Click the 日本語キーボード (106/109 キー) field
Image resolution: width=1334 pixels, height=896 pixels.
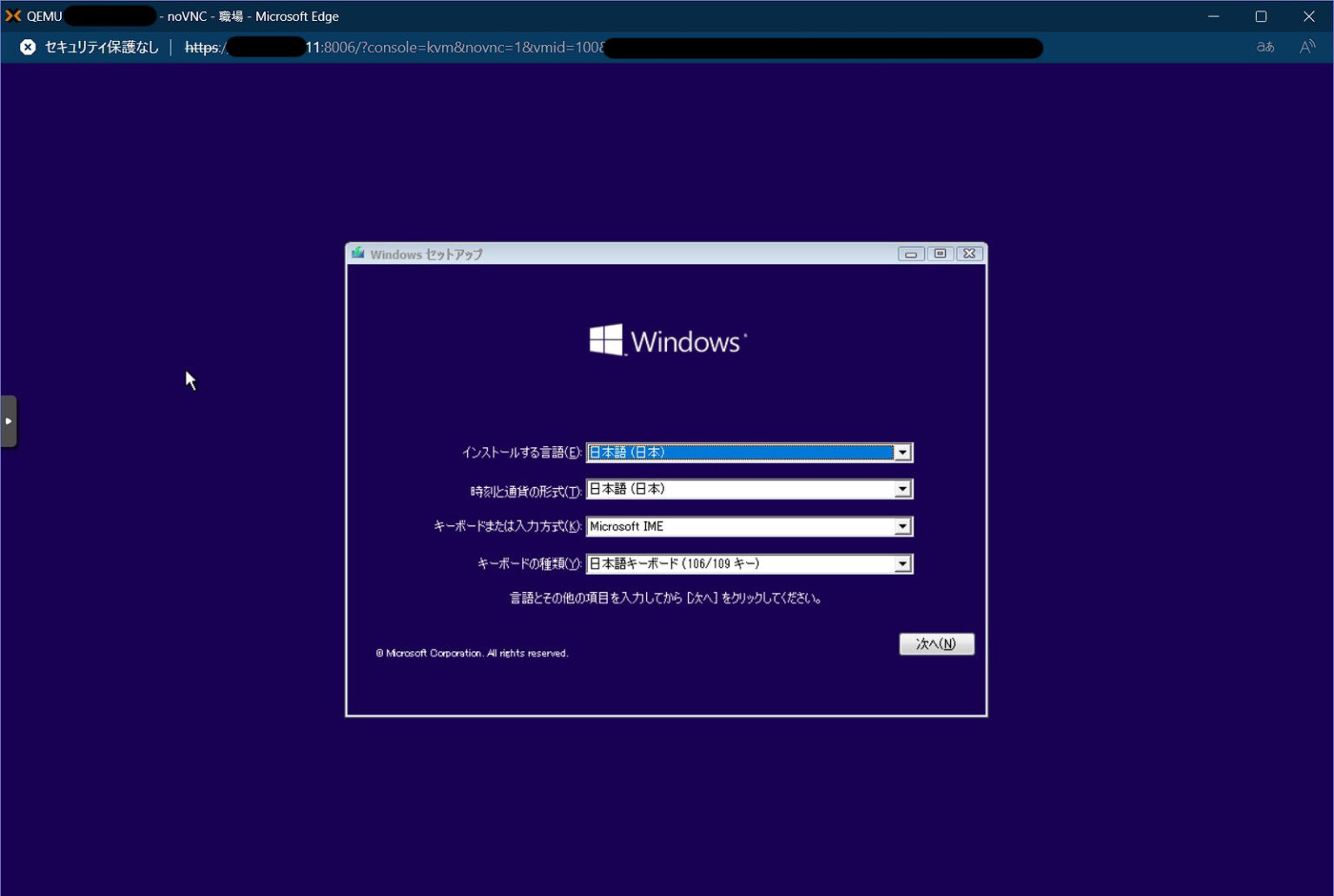pos(738,563)
